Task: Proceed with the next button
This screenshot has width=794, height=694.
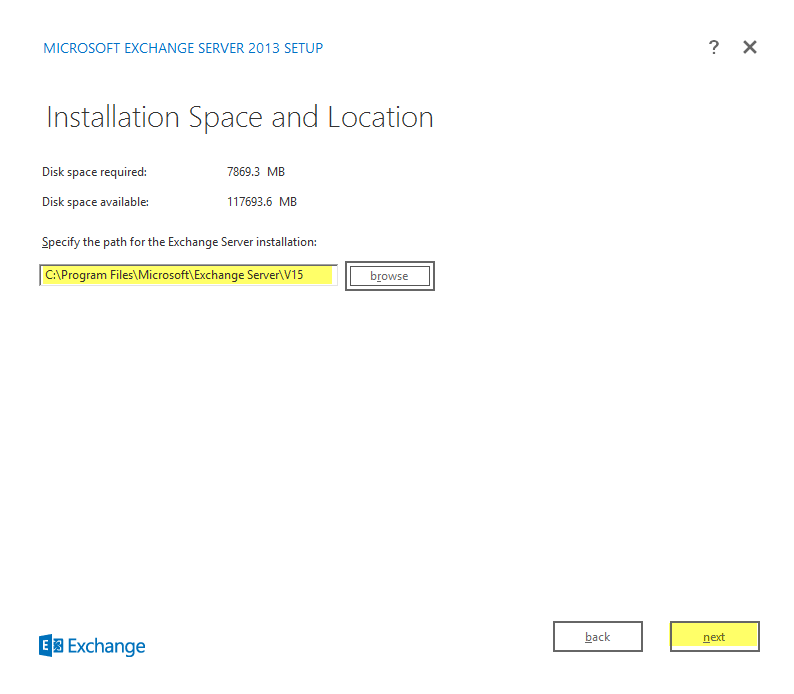Action: click(x=714, y=636)
